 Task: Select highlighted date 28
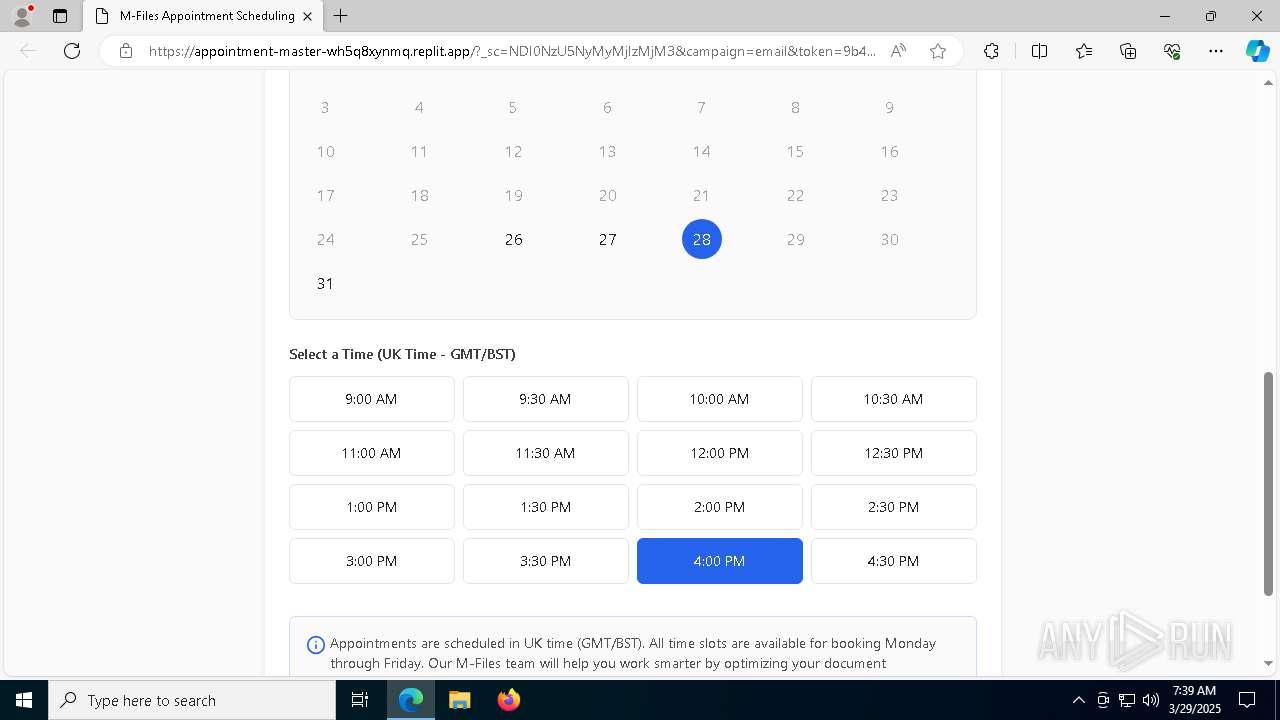coord(702,239)
